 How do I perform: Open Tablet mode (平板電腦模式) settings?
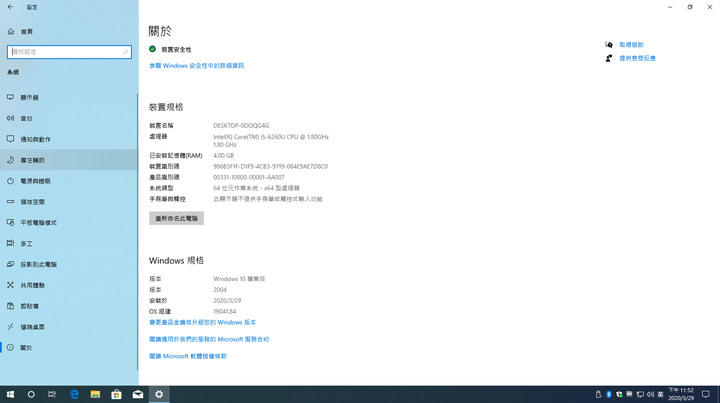(x=69, y=223)
